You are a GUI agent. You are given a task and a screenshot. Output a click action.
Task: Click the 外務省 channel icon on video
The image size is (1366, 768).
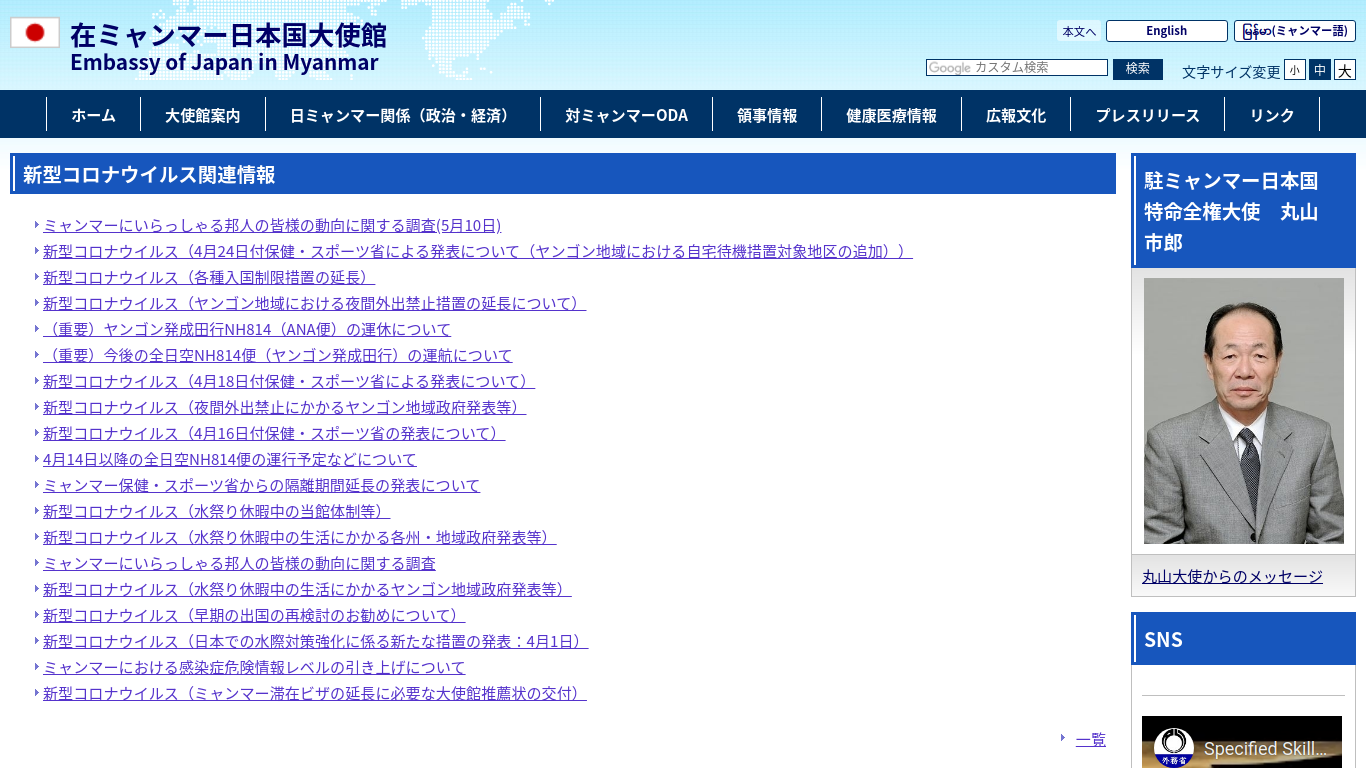pos(1174,748)
